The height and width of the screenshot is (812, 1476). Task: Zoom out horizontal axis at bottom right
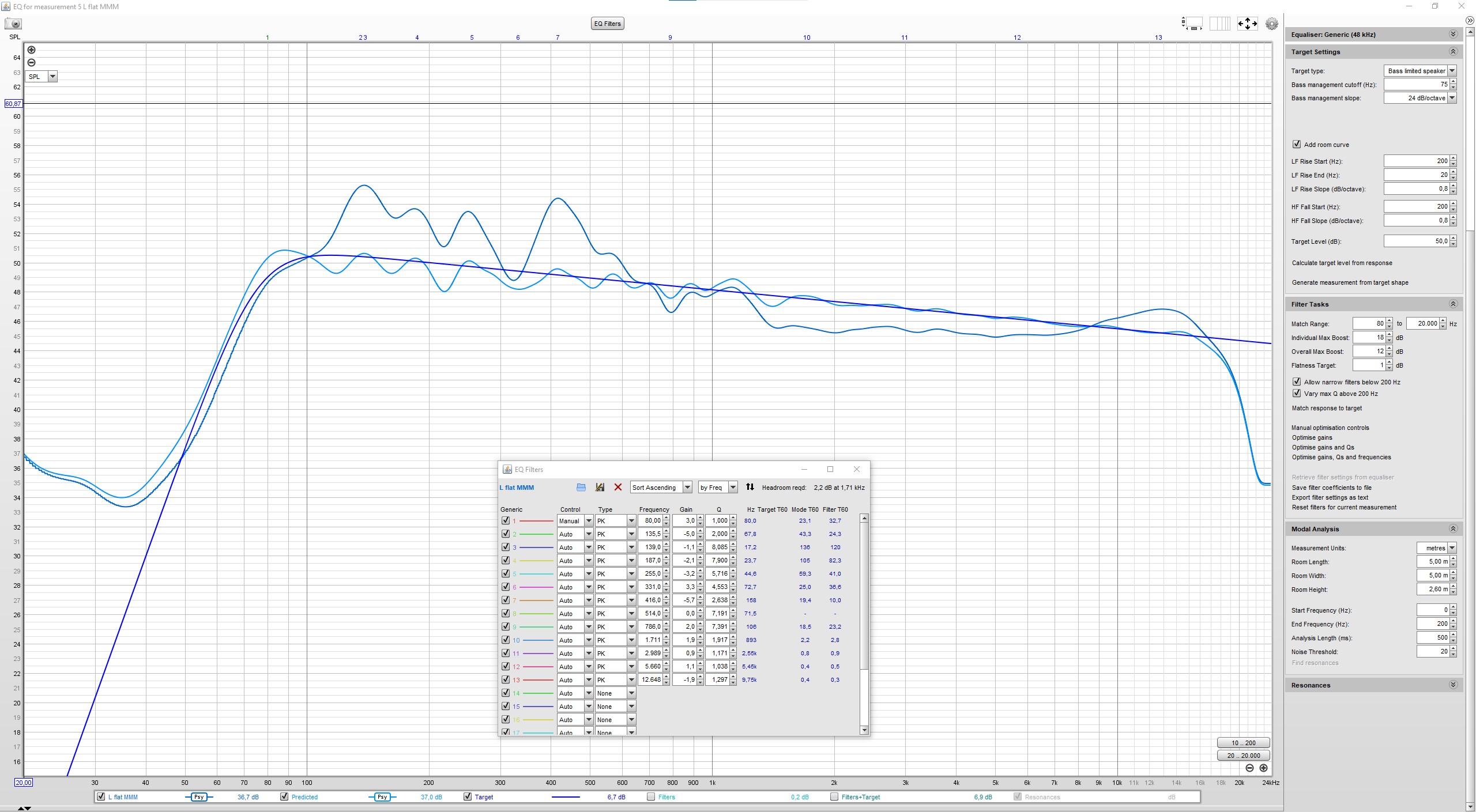click(x=1249, y=768)
